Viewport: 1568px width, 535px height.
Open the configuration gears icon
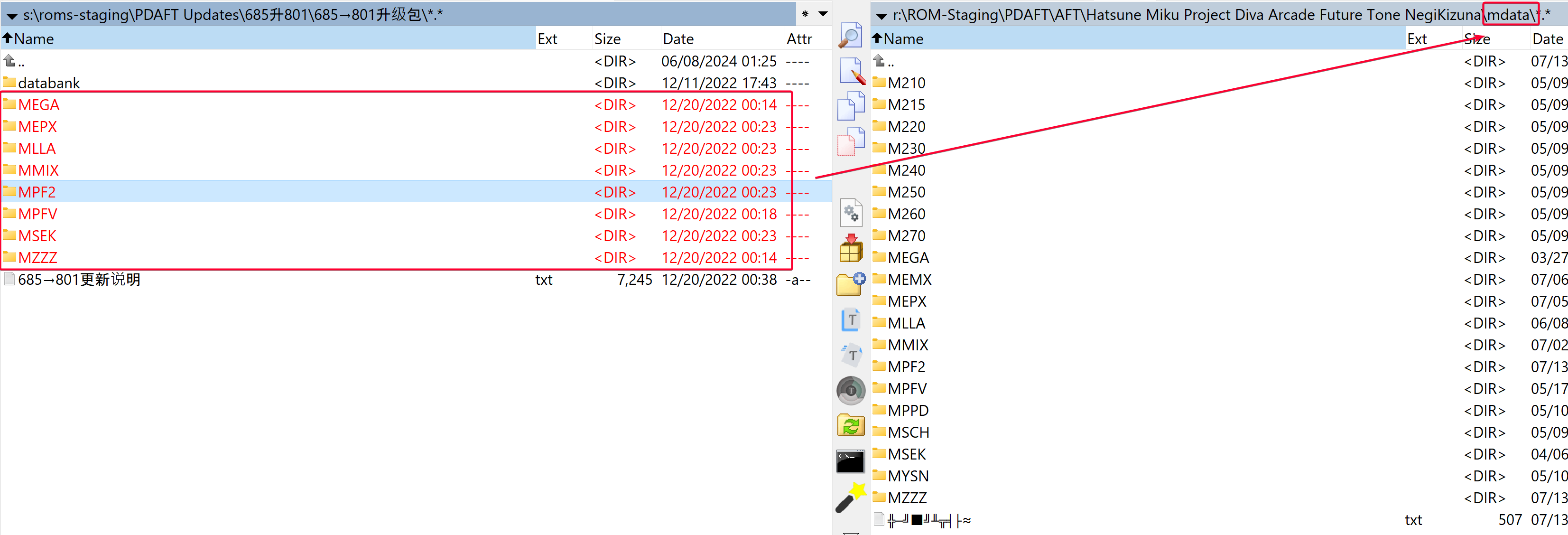coord(851,213)
